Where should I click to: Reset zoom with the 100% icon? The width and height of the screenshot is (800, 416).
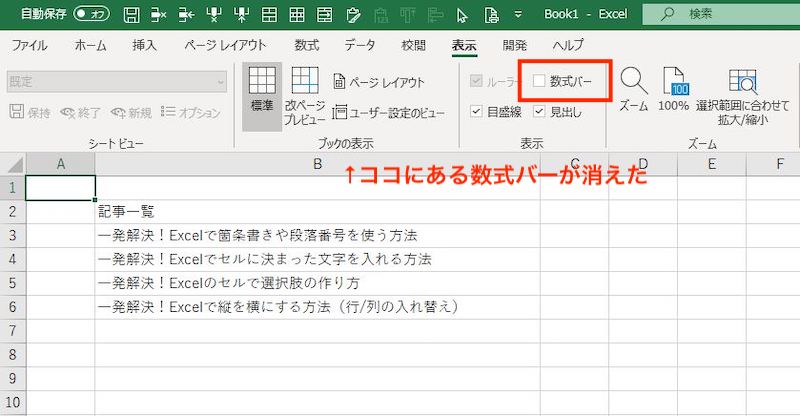pyautogui.click(x=673, y=90)
